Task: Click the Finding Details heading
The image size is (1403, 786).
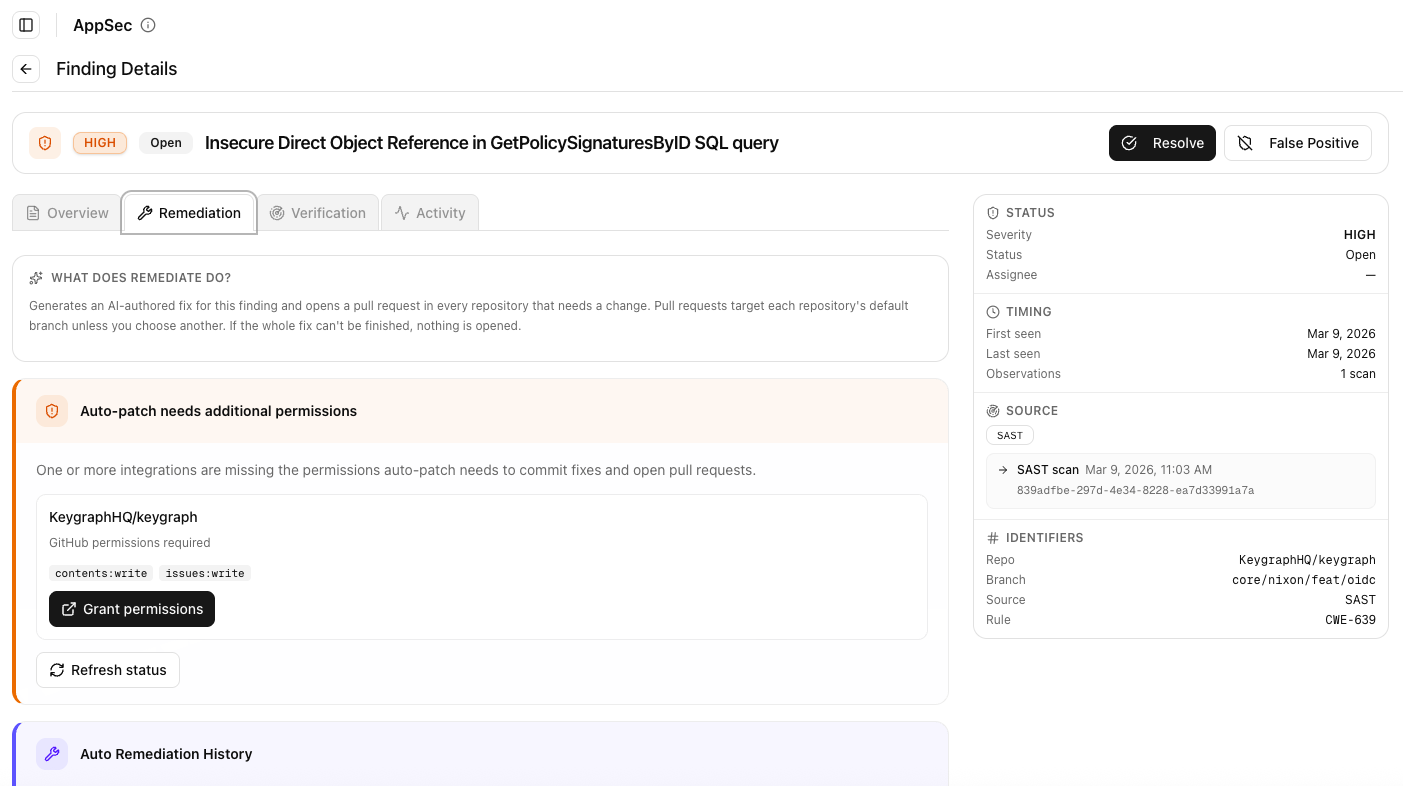Action: [x=116, y=69]
